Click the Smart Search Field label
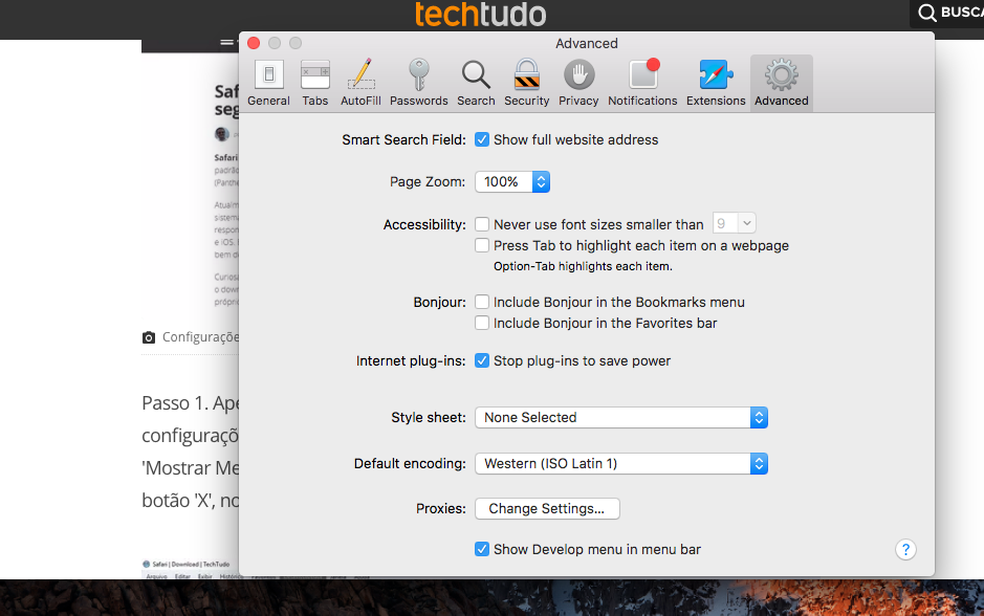Viewport: 984px width, 616px height. [x=404, y=140]
